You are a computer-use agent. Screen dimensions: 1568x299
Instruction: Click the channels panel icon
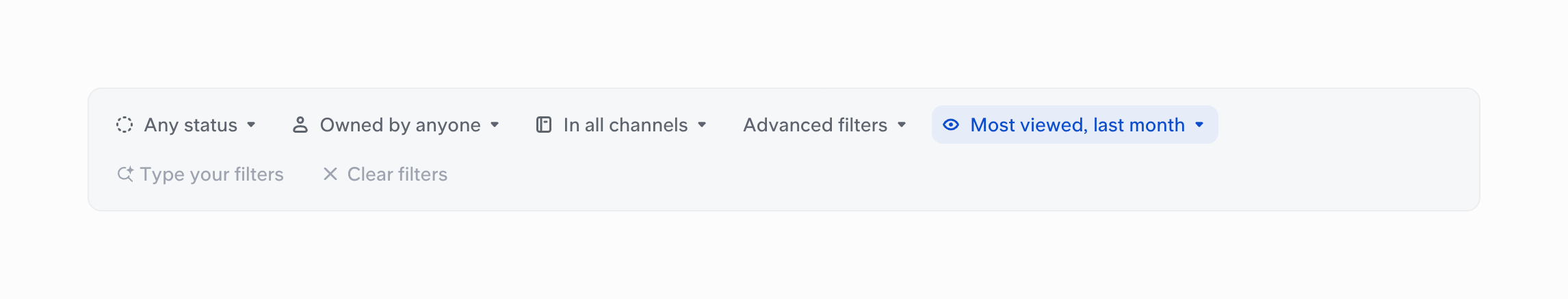(x=544, y=125)
